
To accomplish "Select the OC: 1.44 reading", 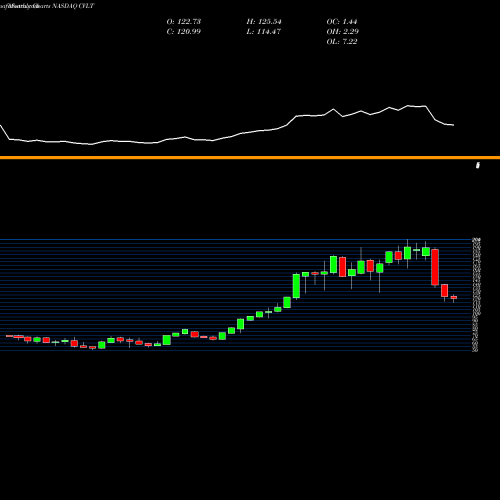I will (x=342, y=22).
